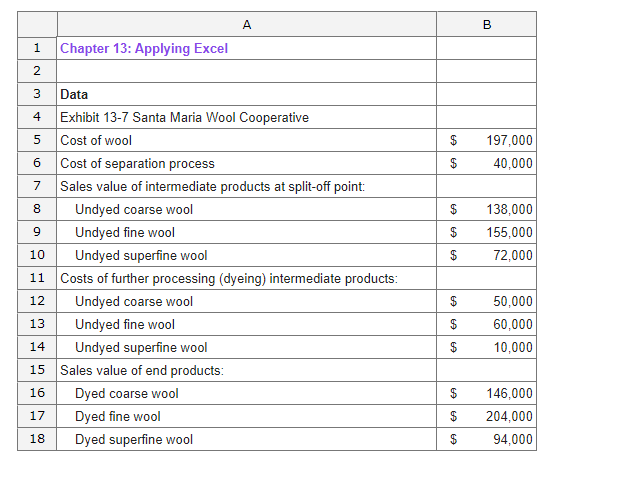Select column A header

tap(247, 24)
